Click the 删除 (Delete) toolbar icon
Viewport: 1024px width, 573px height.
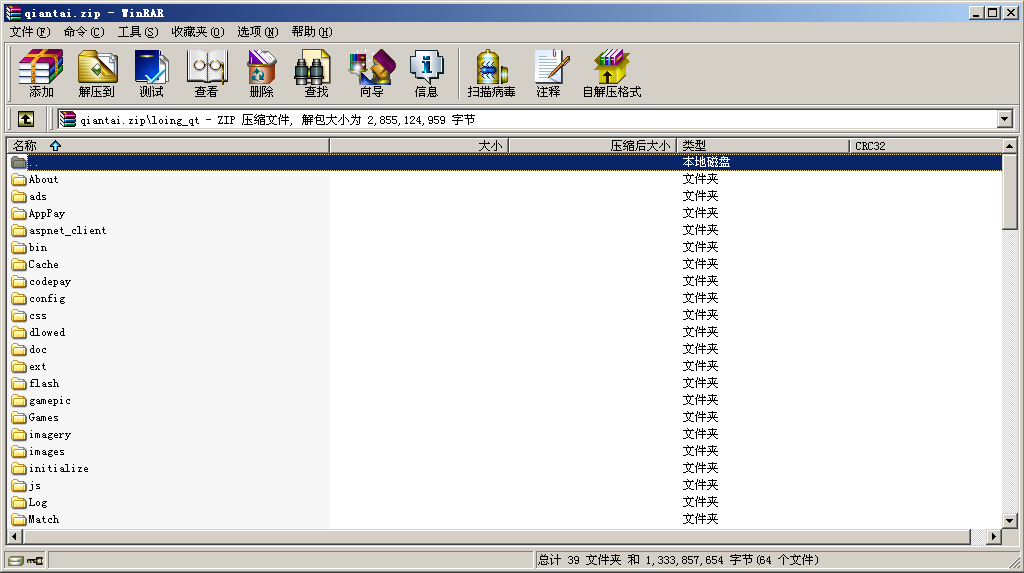coord(261,74)
